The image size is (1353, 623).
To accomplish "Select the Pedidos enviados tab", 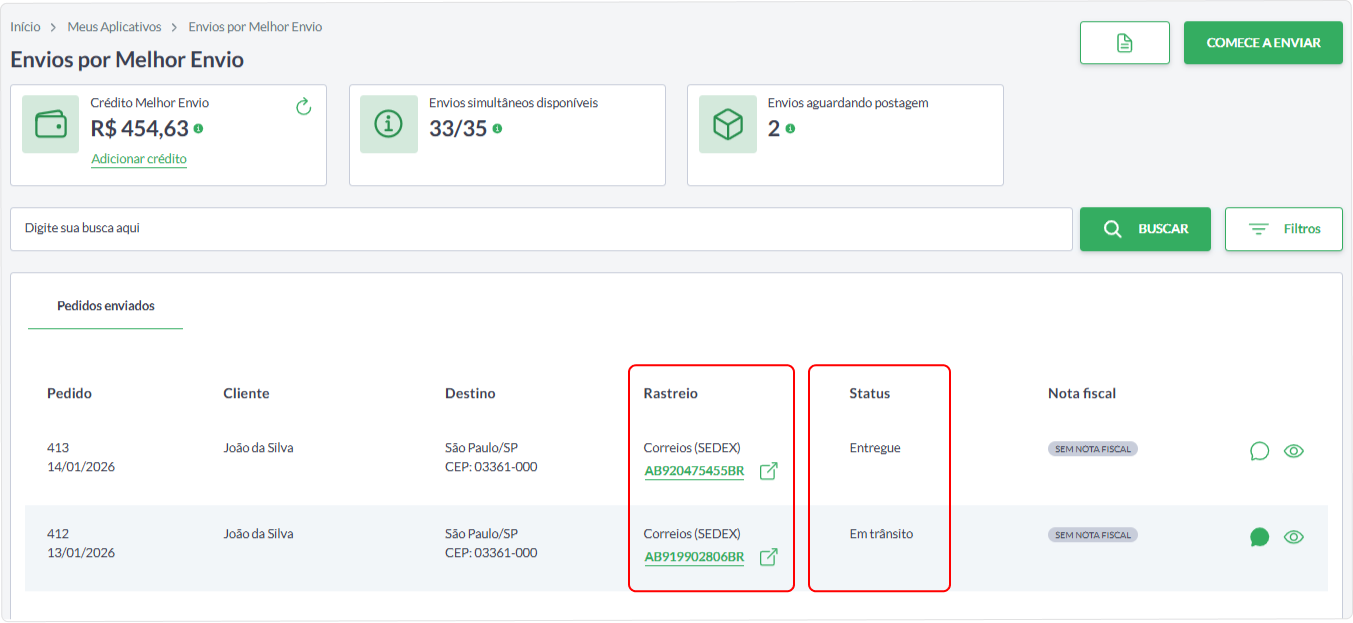I will 106,306.
